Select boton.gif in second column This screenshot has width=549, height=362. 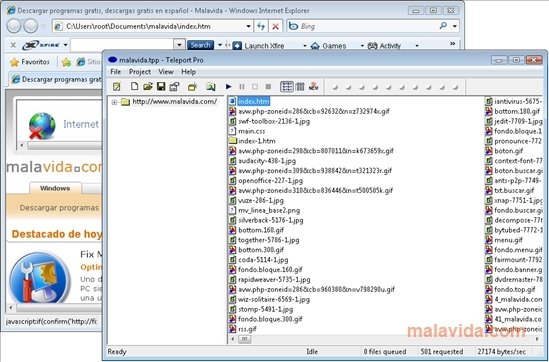point(508,151)
